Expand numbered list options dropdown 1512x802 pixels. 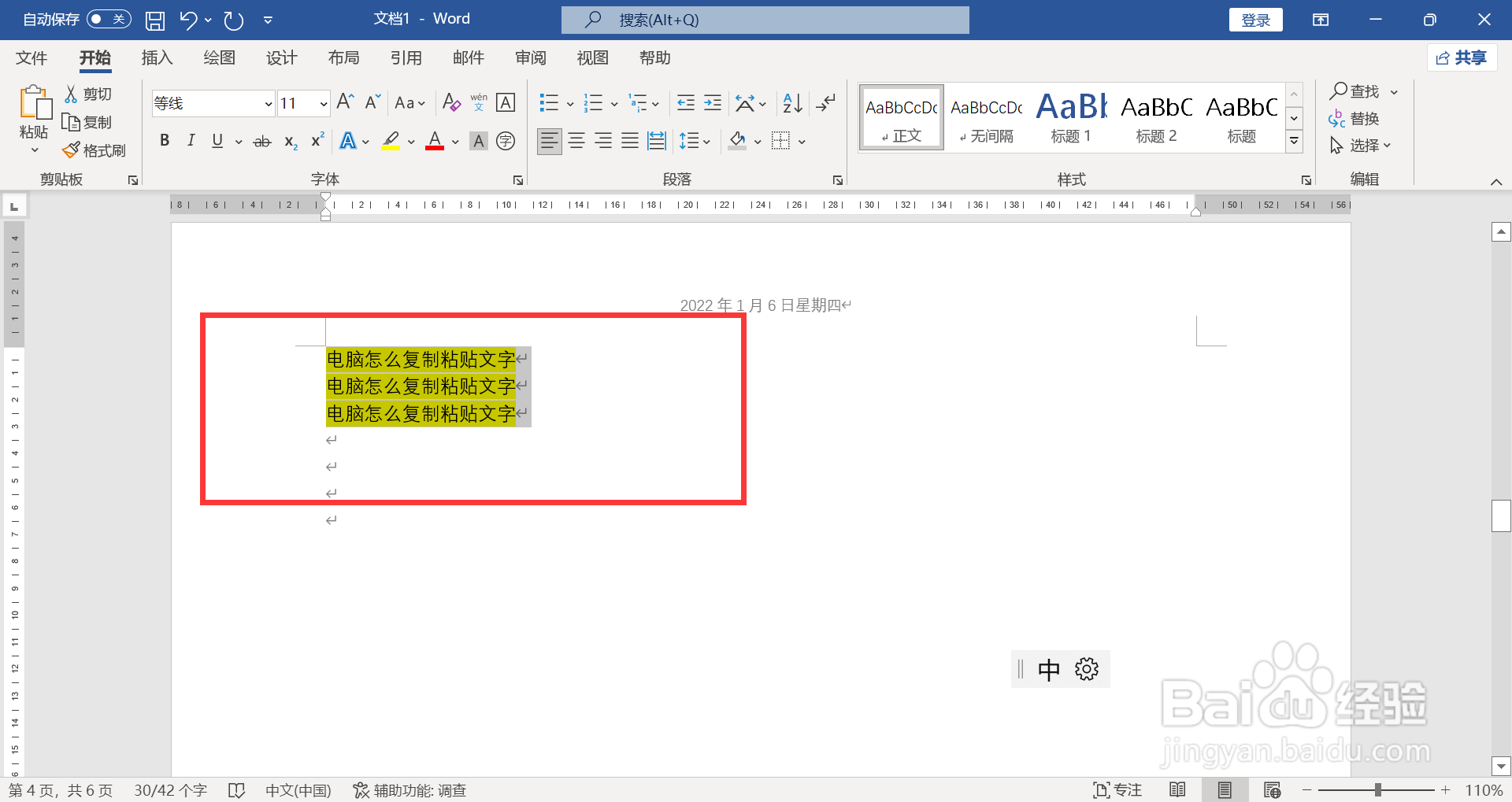[614, 103]
